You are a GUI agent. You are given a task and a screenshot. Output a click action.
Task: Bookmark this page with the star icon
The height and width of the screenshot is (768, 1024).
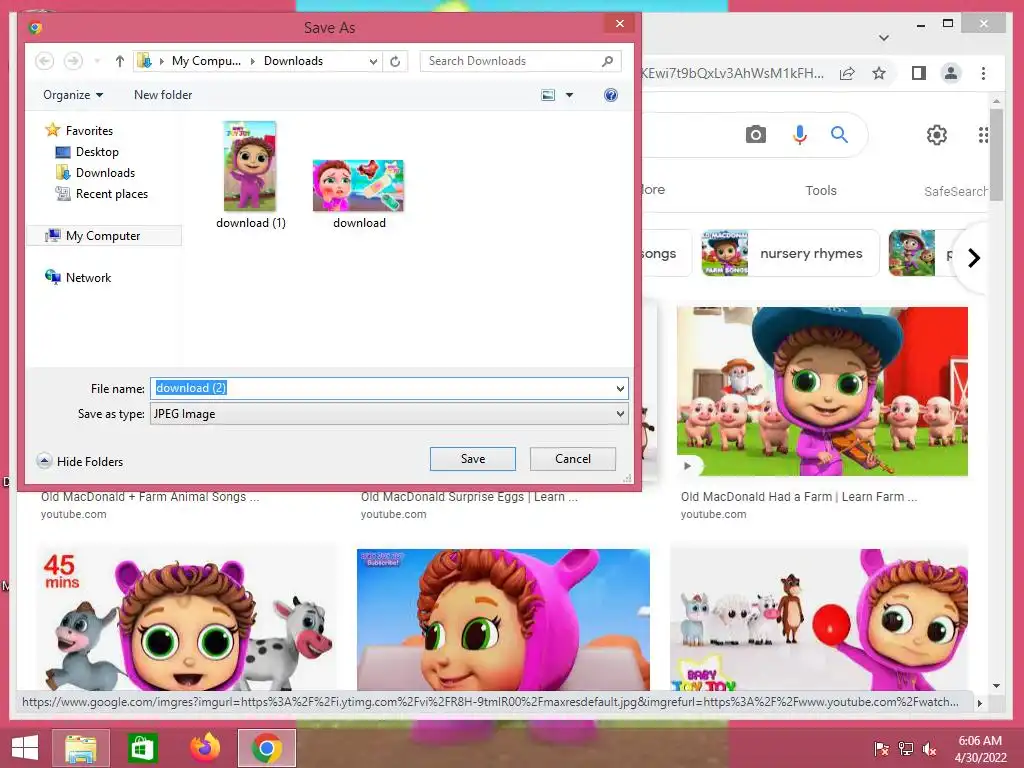pos(879,73)
